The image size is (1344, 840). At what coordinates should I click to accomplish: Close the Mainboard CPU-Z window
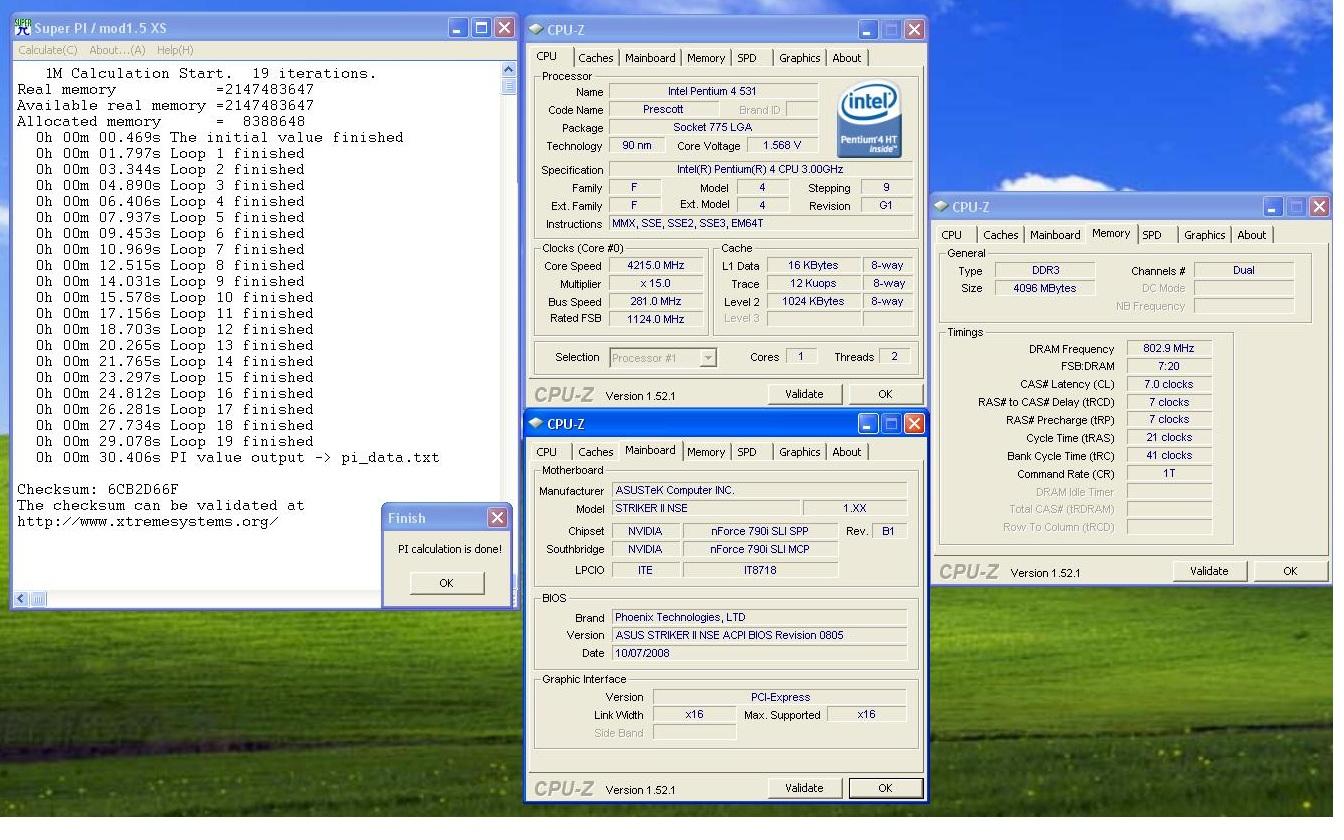(913, 424)
